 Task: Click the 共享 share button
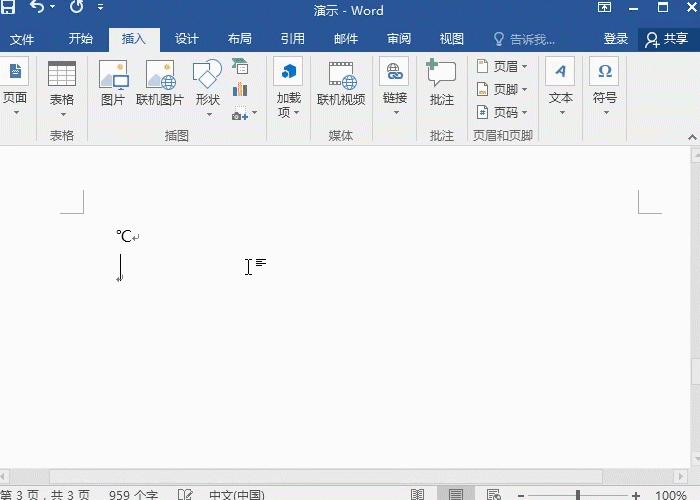667,39
